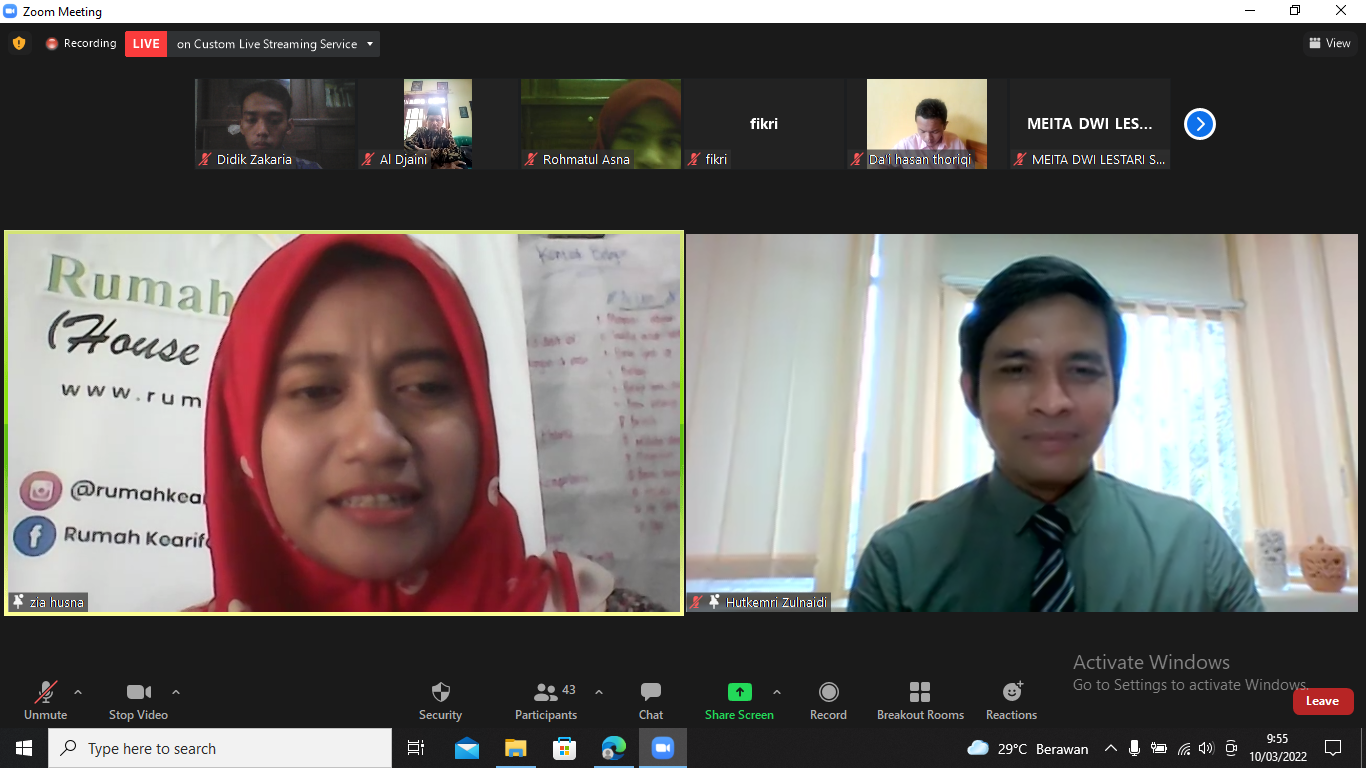Viewport: 1366px width, 768px height.
Task: Click the meeting encryption shield icon
Action: coord(19,43)
